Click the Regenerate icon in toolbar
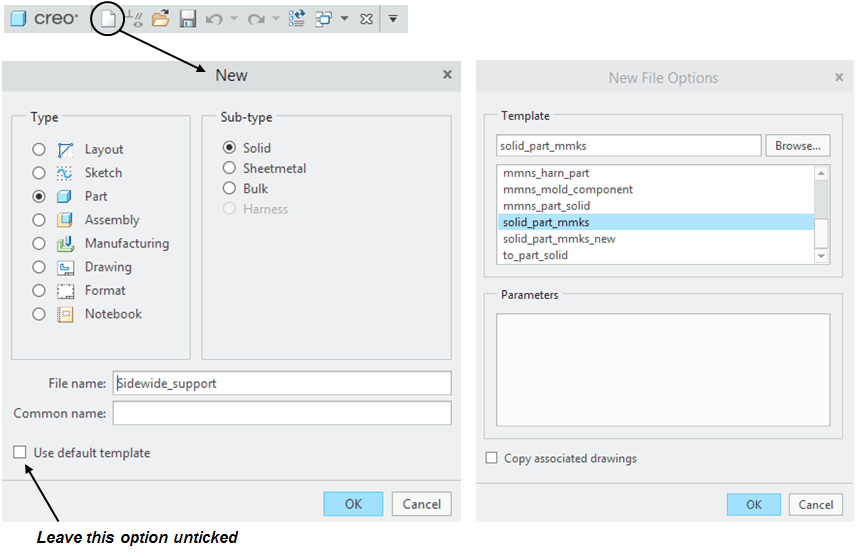 point(297,19)
